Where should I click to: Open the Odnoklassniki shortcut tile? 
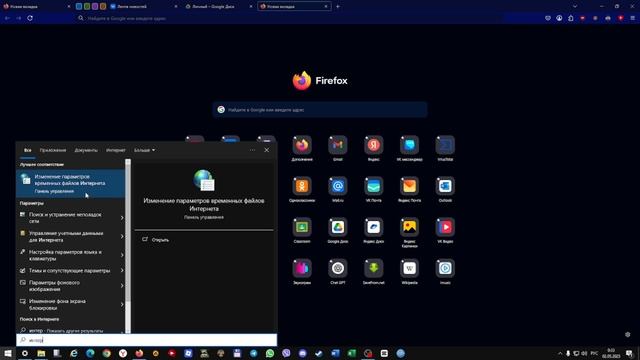click(302, 186)
